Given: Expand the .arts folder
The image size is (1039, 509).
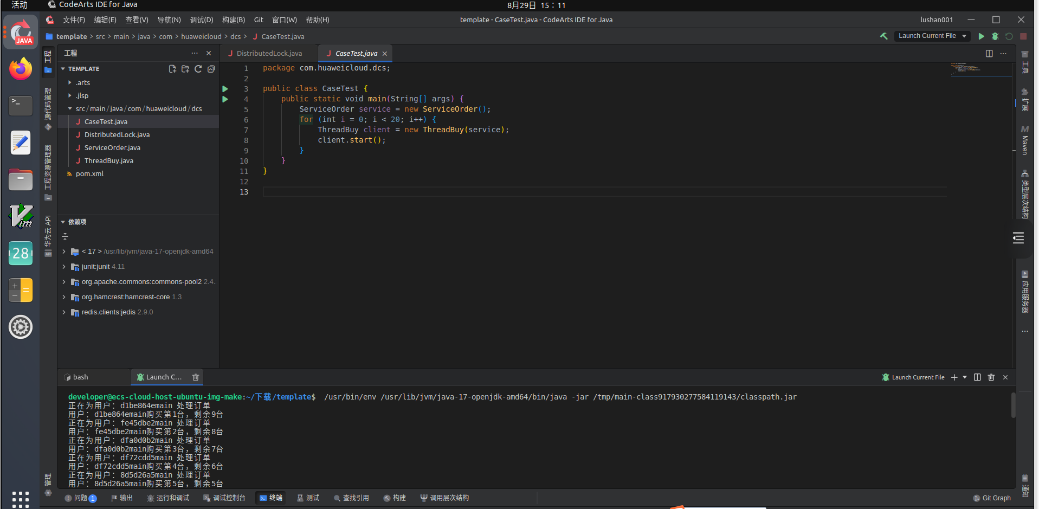Looking at the screenshot, I should click(x=83, y=82).
